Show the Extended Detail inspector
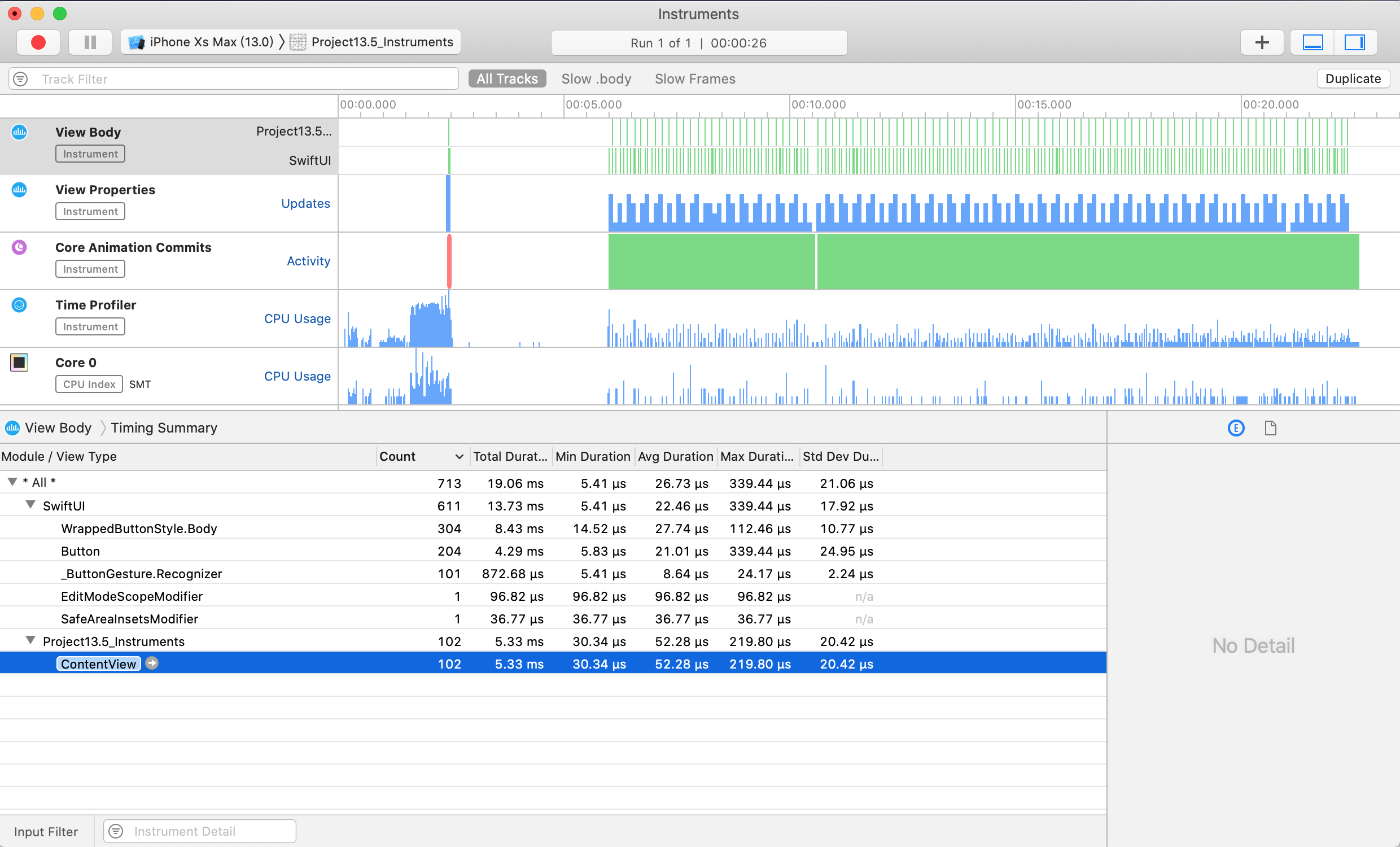 coord(1236,428)
